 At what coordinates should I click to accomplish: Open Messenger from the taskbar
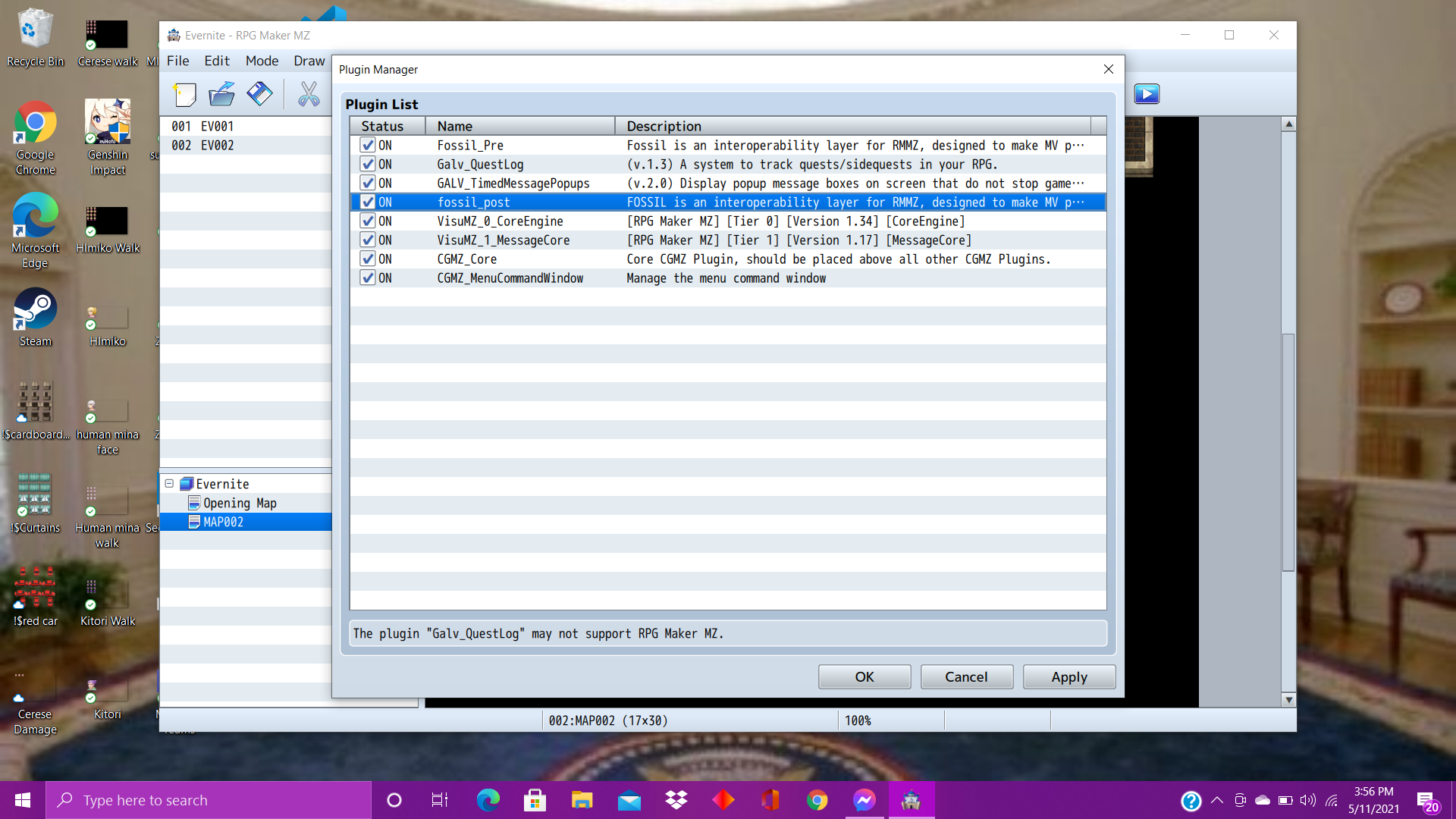pyautogui.click(x=864, y=800)
